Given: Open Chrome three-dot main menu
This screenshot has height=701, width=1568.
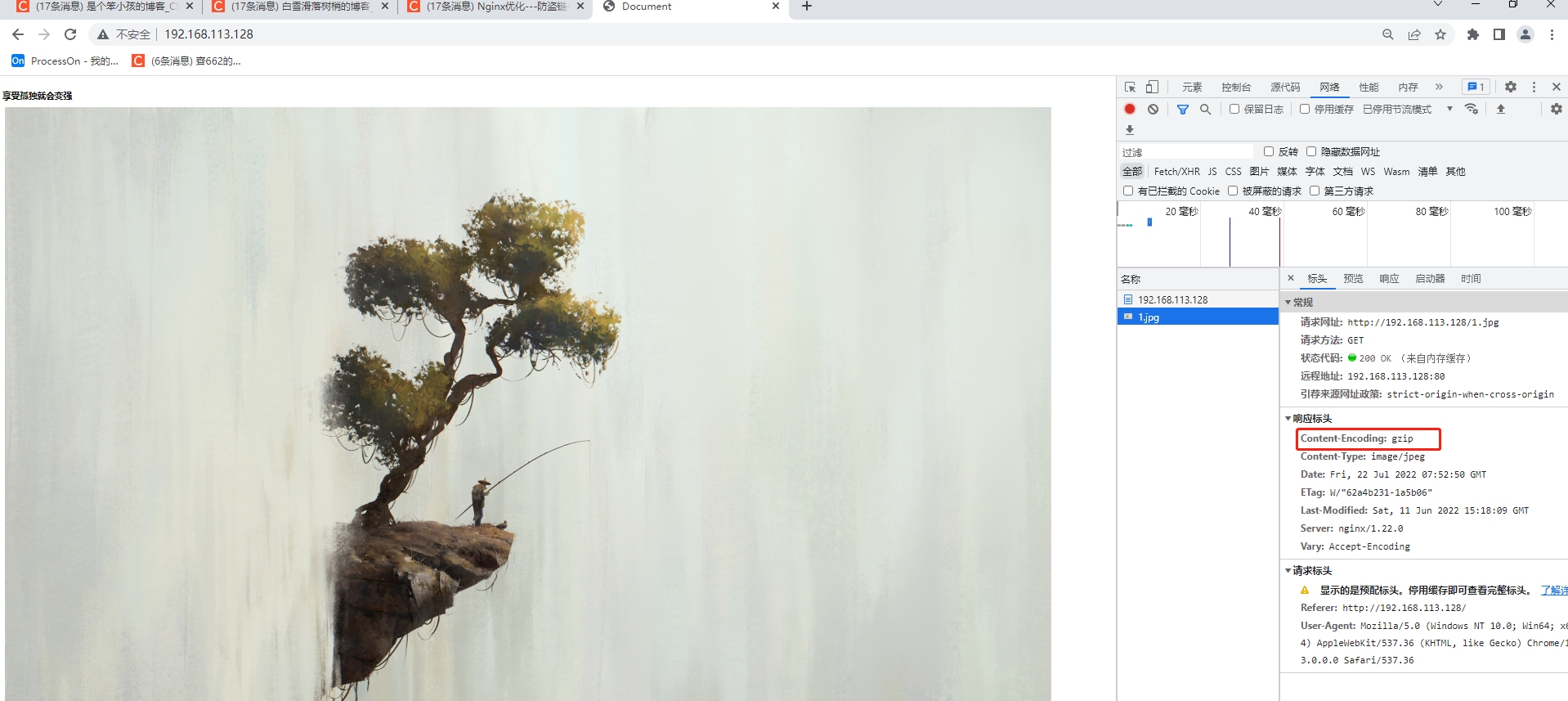Looking at the screenshot, I should 1552,34.
